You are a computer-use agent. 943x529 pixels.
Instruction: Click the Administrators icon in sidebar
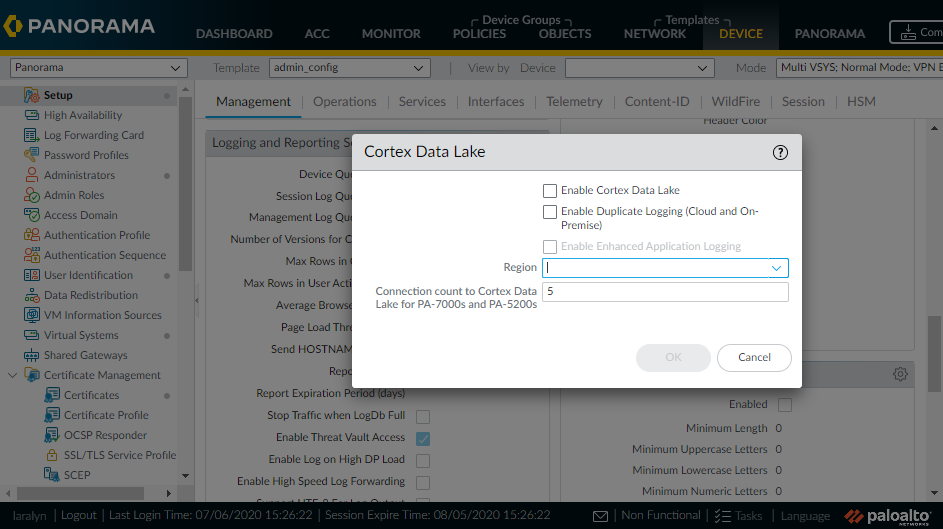coord(32,176)
